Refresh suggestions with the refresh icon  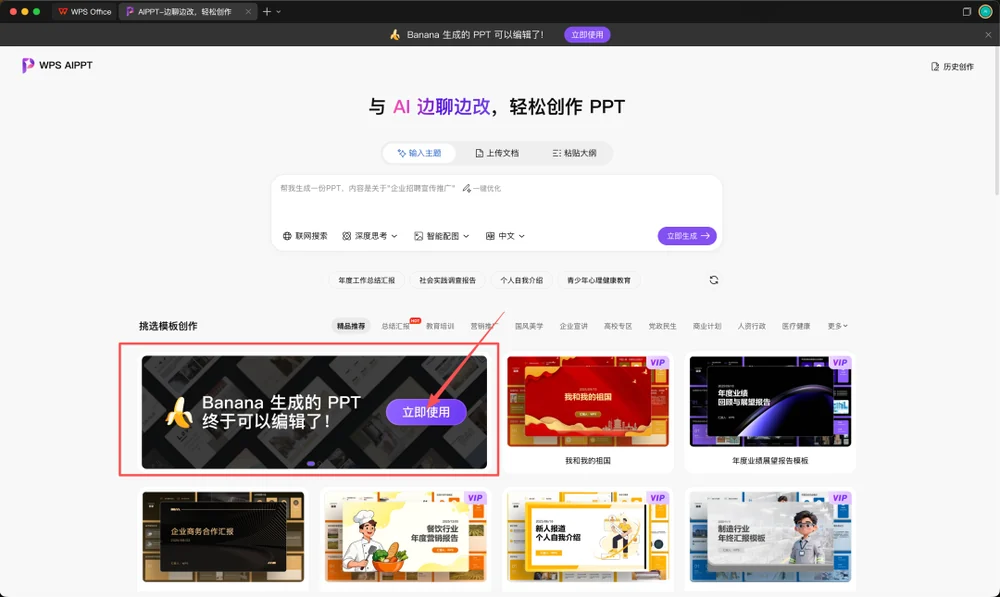point(714,280)
